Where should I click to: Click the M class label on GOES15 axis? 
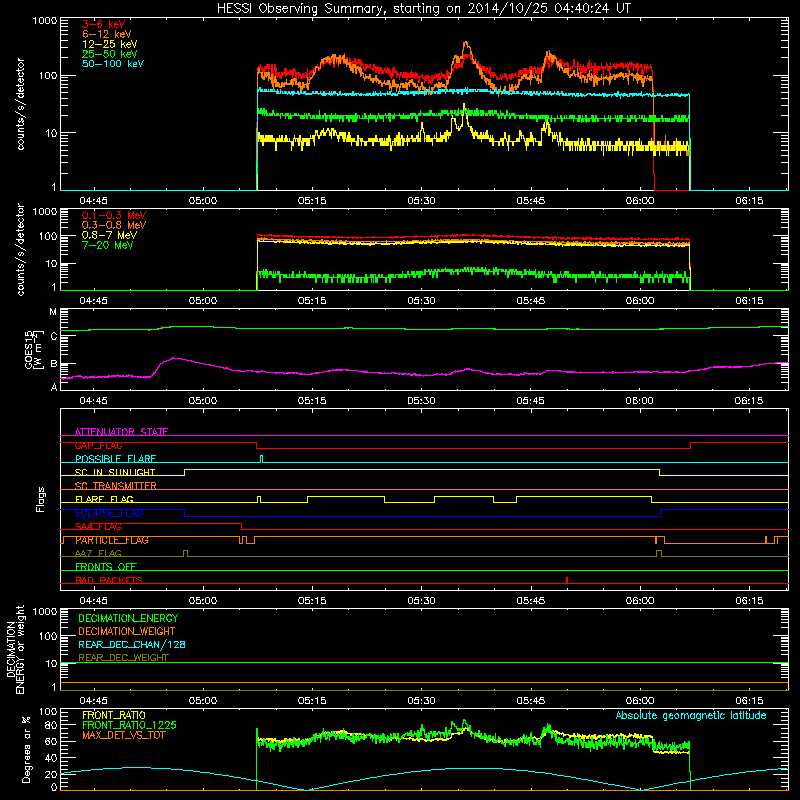pos(53,312)
